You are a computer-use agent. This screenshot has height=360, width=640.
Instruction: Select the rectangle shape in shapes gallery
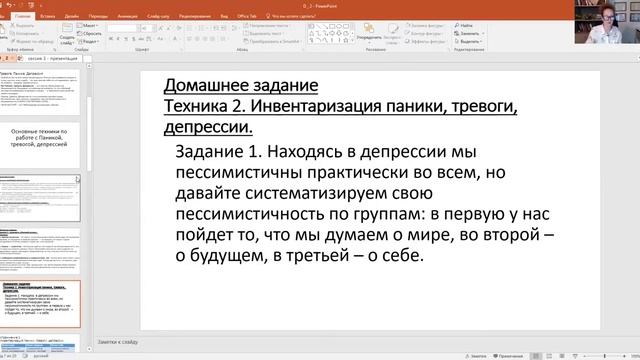click(x=332, y=26)
